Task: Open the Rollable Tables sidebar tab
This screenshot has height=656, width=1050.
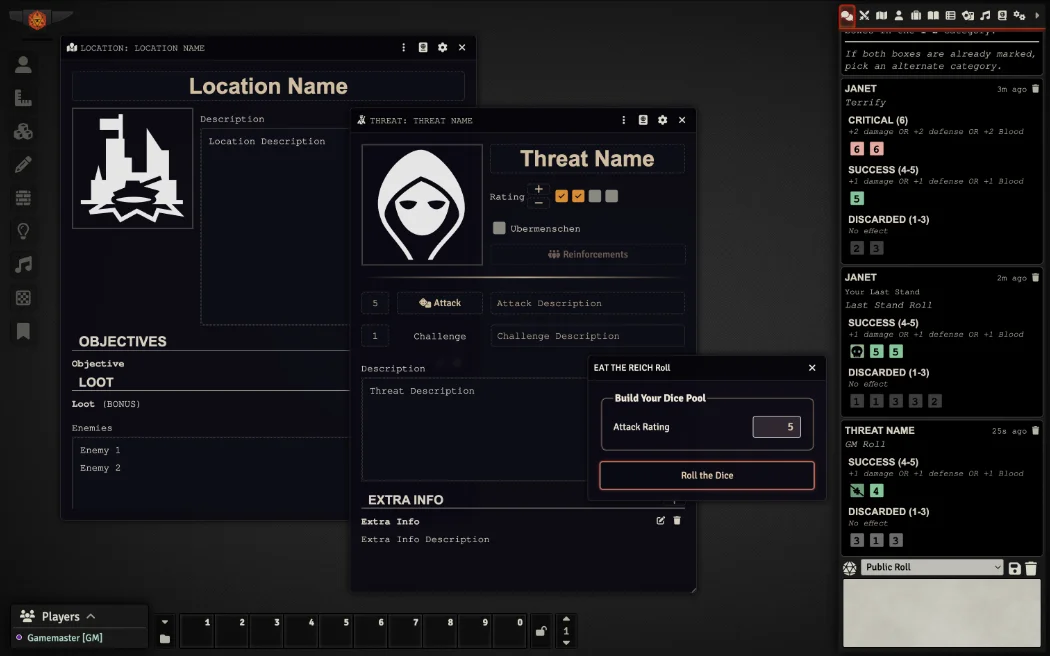Action: pos(950,15)
